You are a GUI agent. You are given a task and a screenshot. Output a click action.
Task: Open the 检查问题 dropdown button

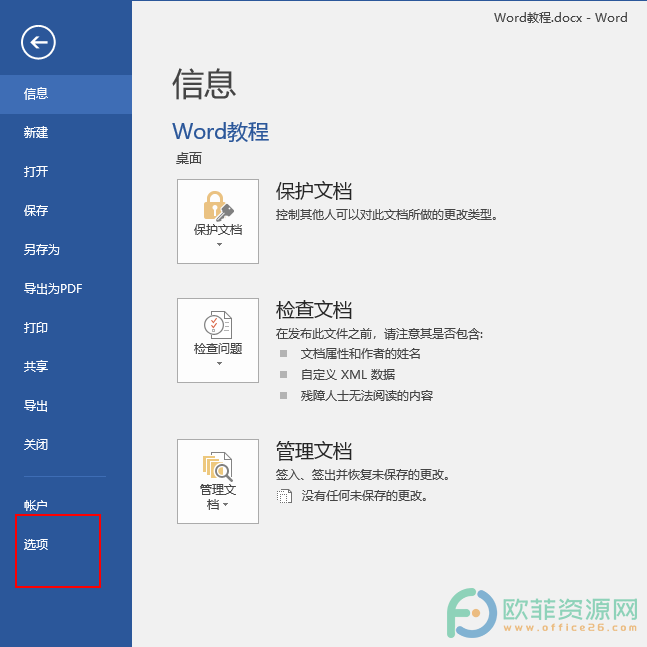click(218, 340)
